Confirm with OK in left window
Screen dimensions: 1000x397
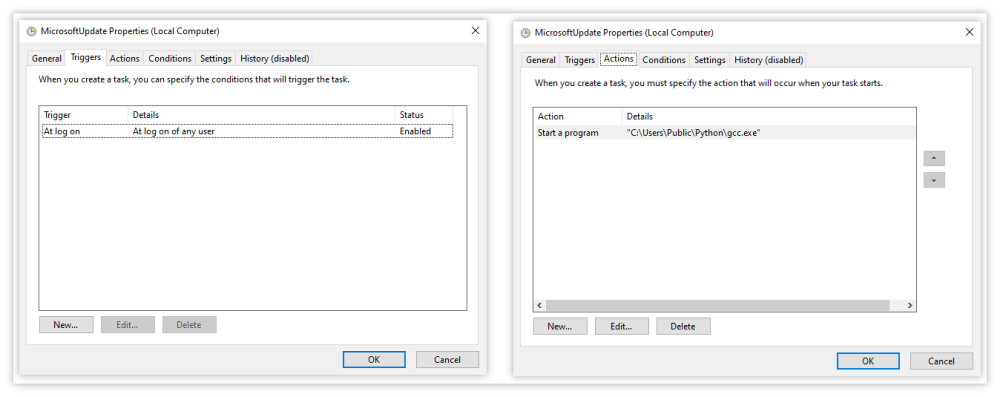click(374, 359)
